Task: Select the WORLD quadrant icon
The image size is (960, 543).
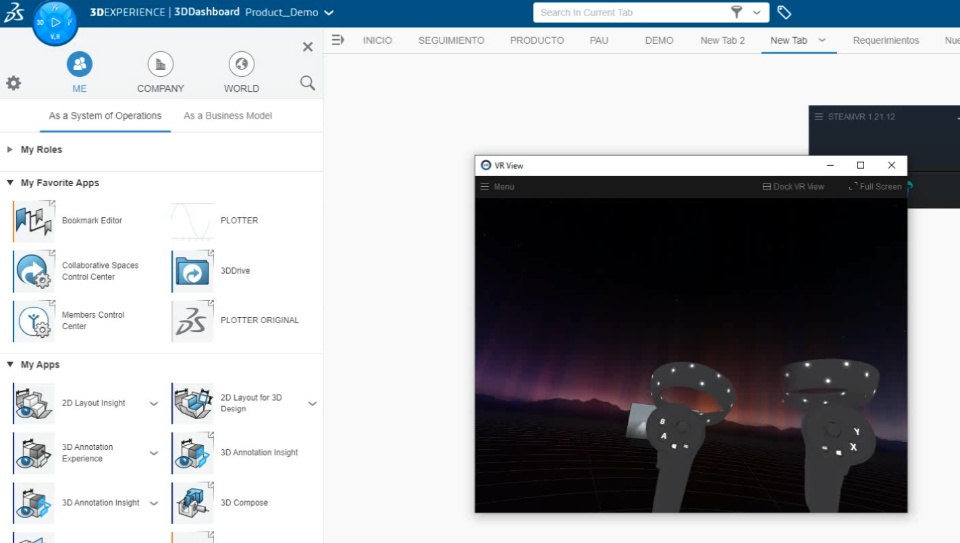Action: coord(241,64)
